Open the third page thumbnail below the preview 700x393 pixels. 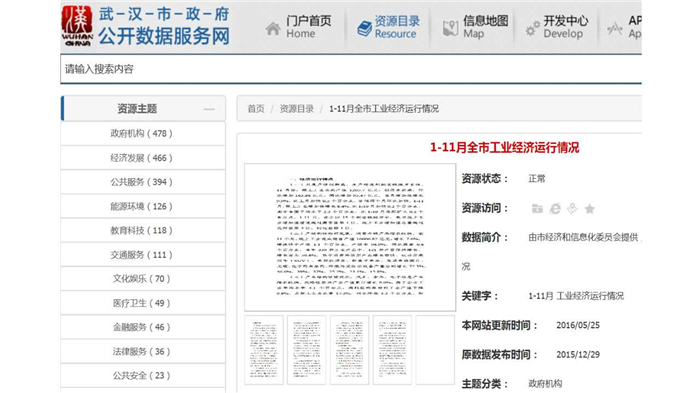point(350,350)
